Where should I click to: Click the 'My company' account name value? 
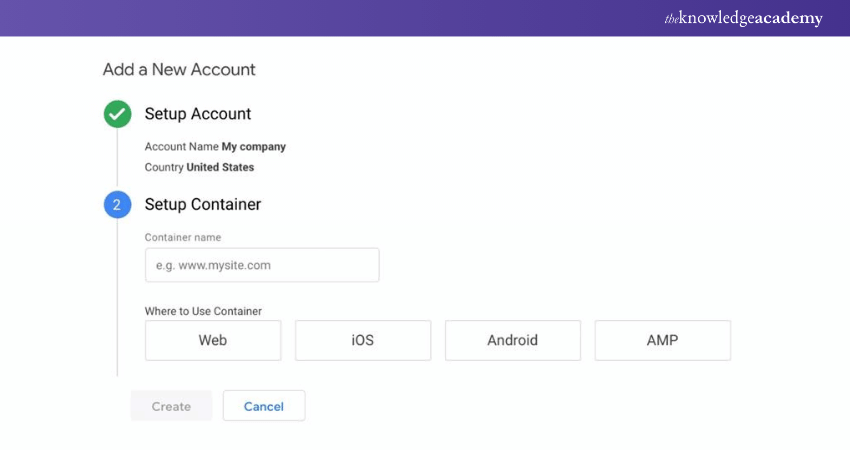coord(254,147)
